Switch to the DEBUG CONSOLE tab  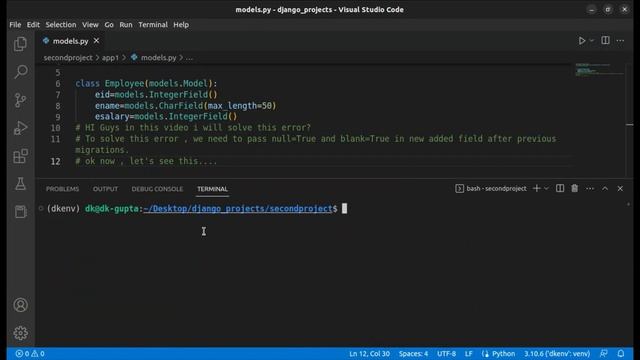point(157,189)
